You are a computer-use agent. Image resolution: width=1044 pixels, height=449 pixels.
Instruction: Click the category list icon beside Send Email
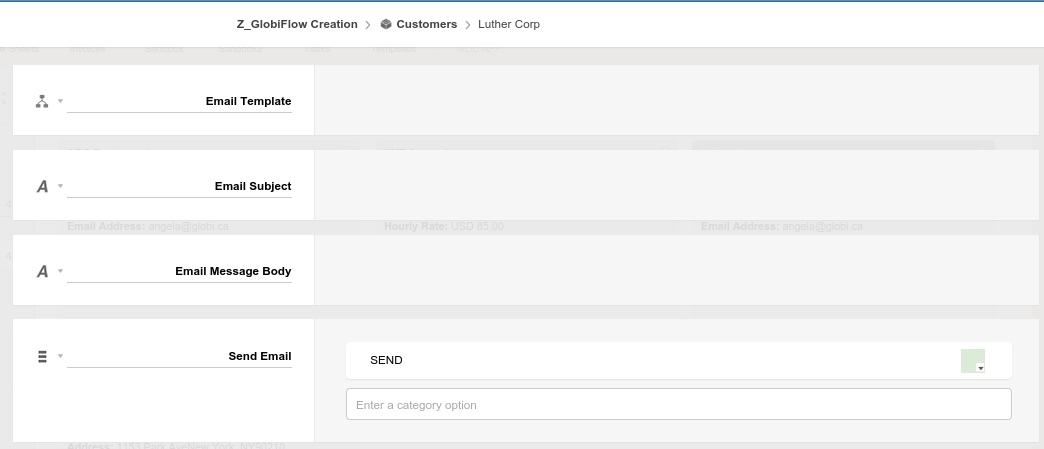pos(42,356)
